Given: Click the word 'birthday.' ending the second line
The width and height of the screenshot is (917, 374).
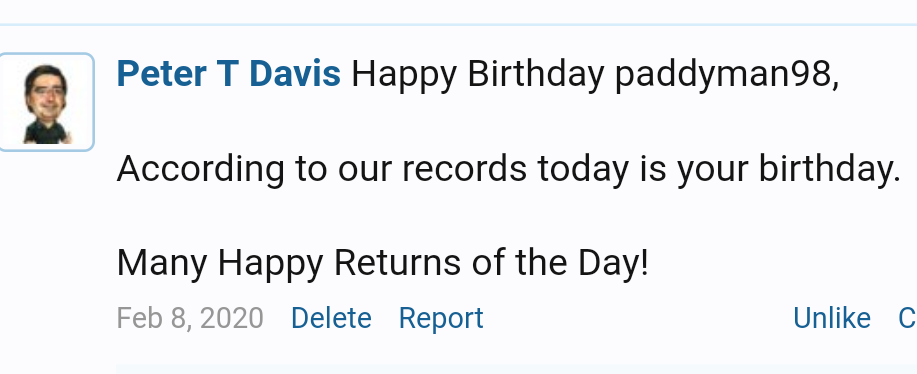Looking at the screenshot, I should click(x=829, y=169).
